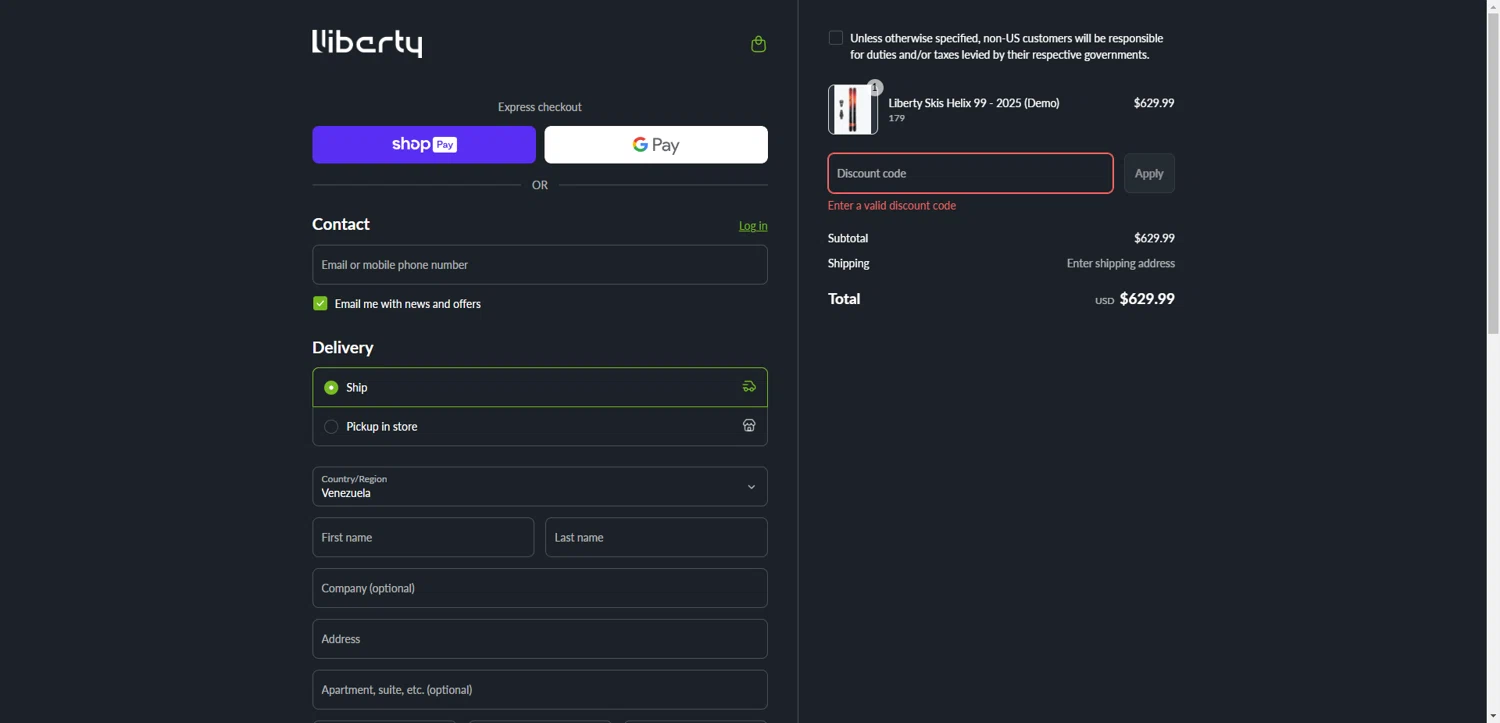
Task: Click the Company (optional) field
Action: click(x=540, y=588)
